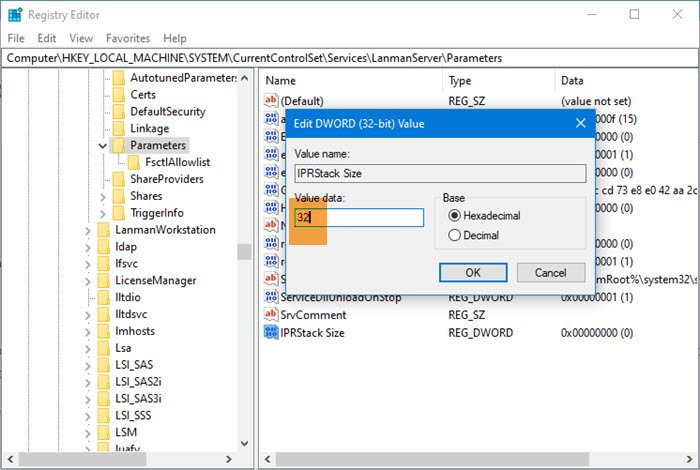Select the SrvComment value name
Image resolution: width=700 pixels, height=470 pixels.
313,315
